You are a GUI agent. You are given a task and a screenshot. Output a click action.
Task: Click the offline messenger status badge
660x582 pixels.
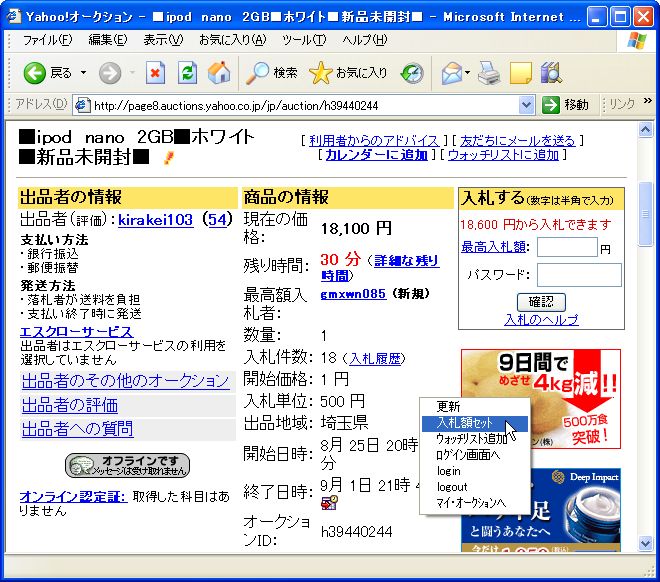click(x=128, y=465)
